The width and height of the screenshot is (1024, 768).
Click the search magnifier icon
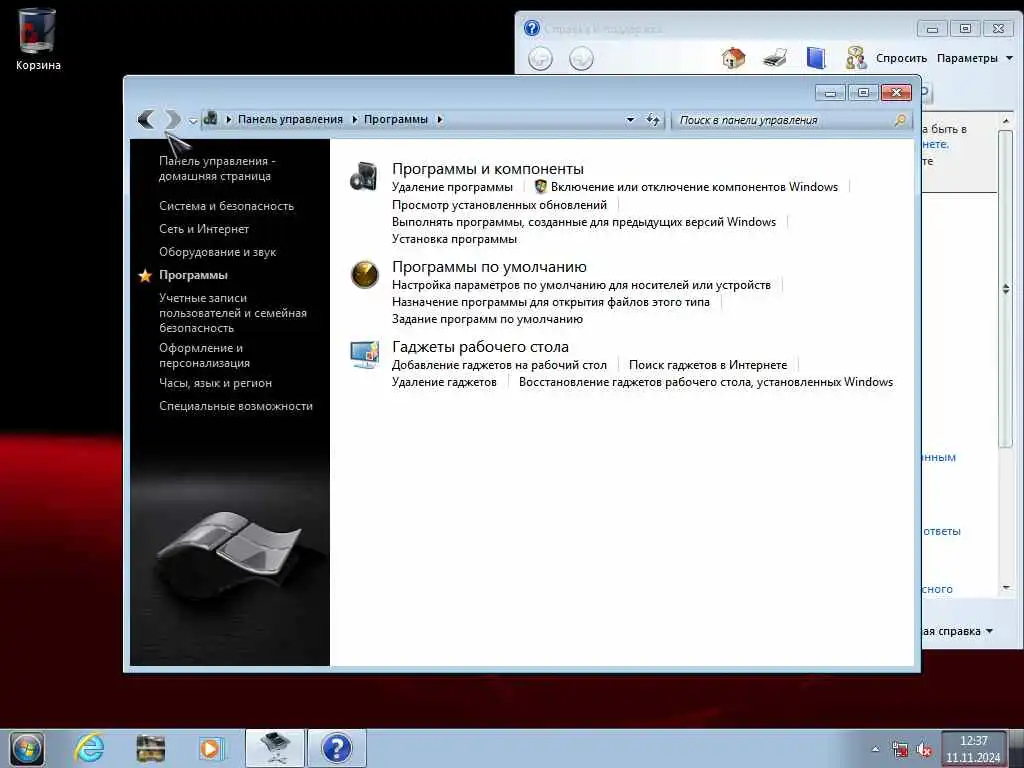pyautogui.click(x=900, y=120)
